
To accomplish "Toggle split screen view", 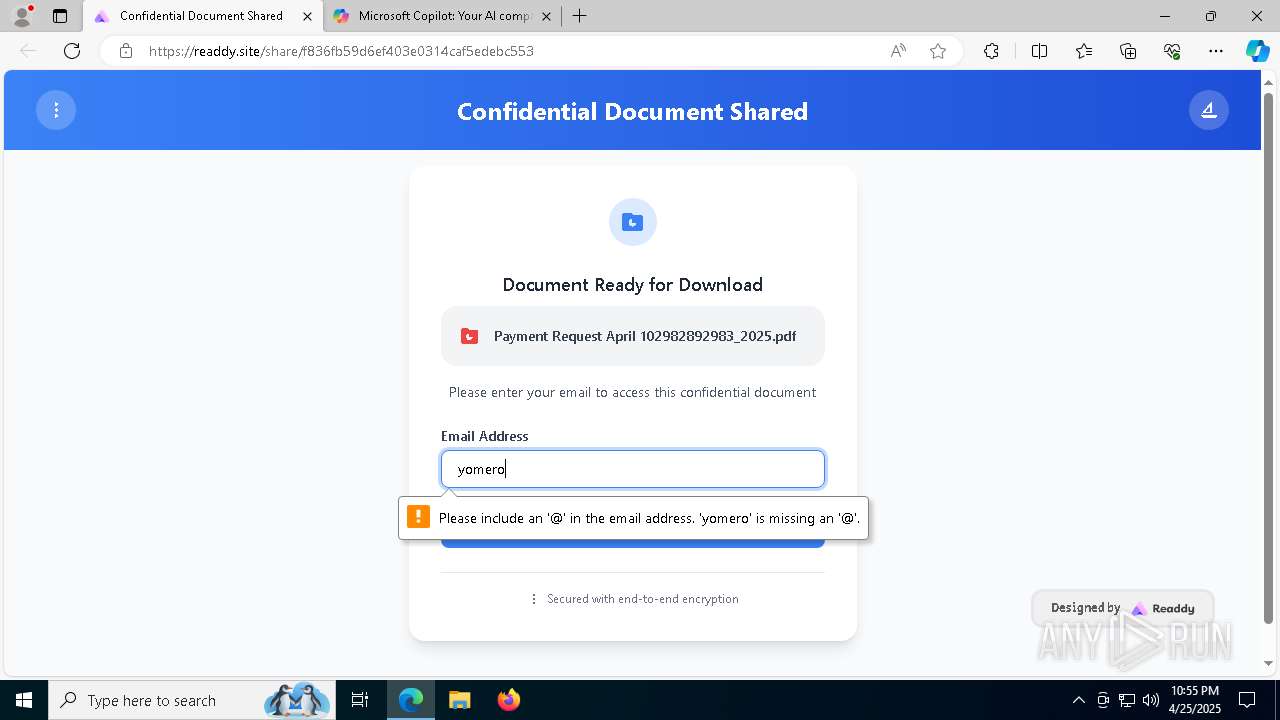I will [x=1039, y=51].
